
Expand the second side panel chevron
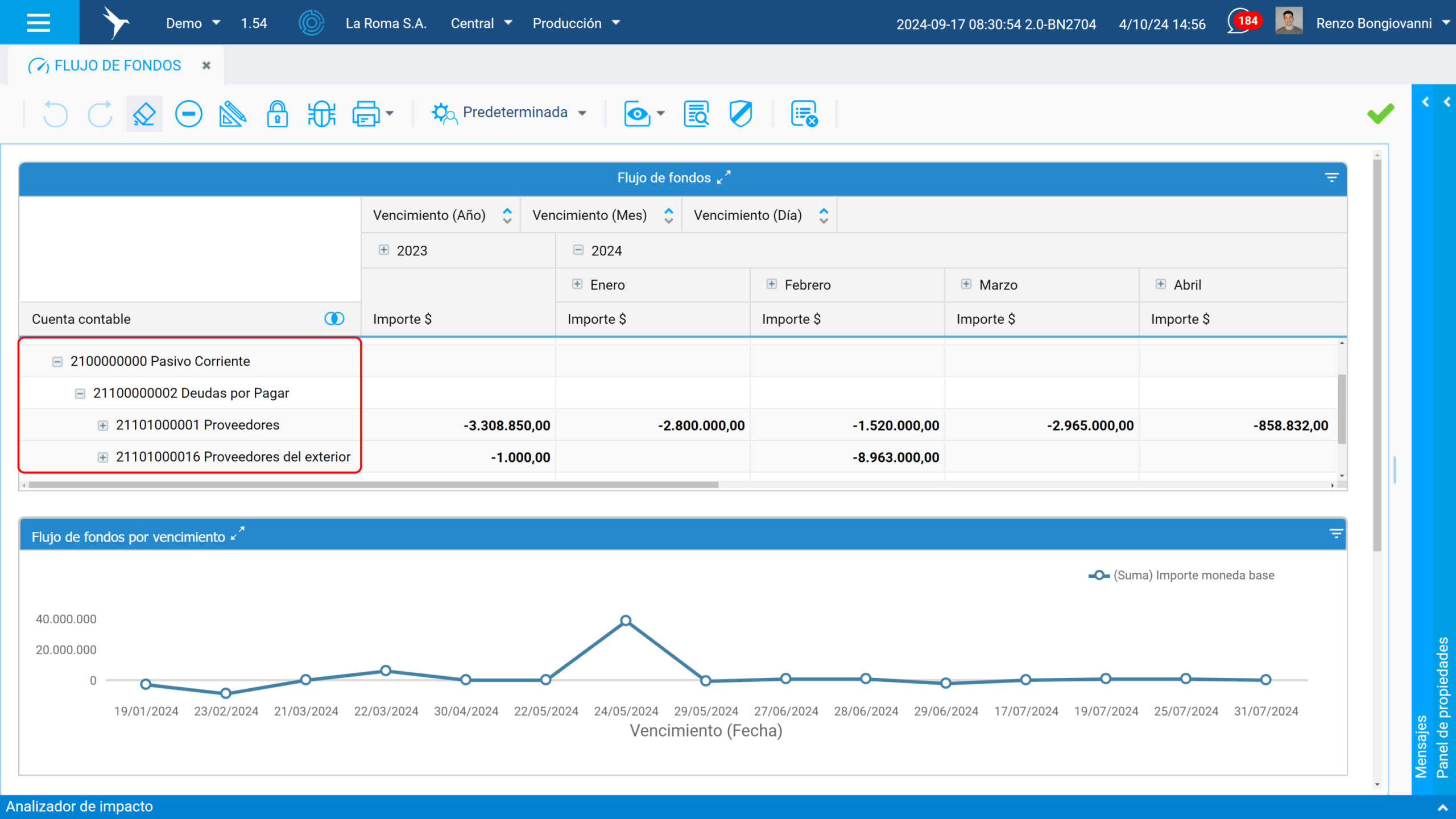click(x=1447, y=102)
